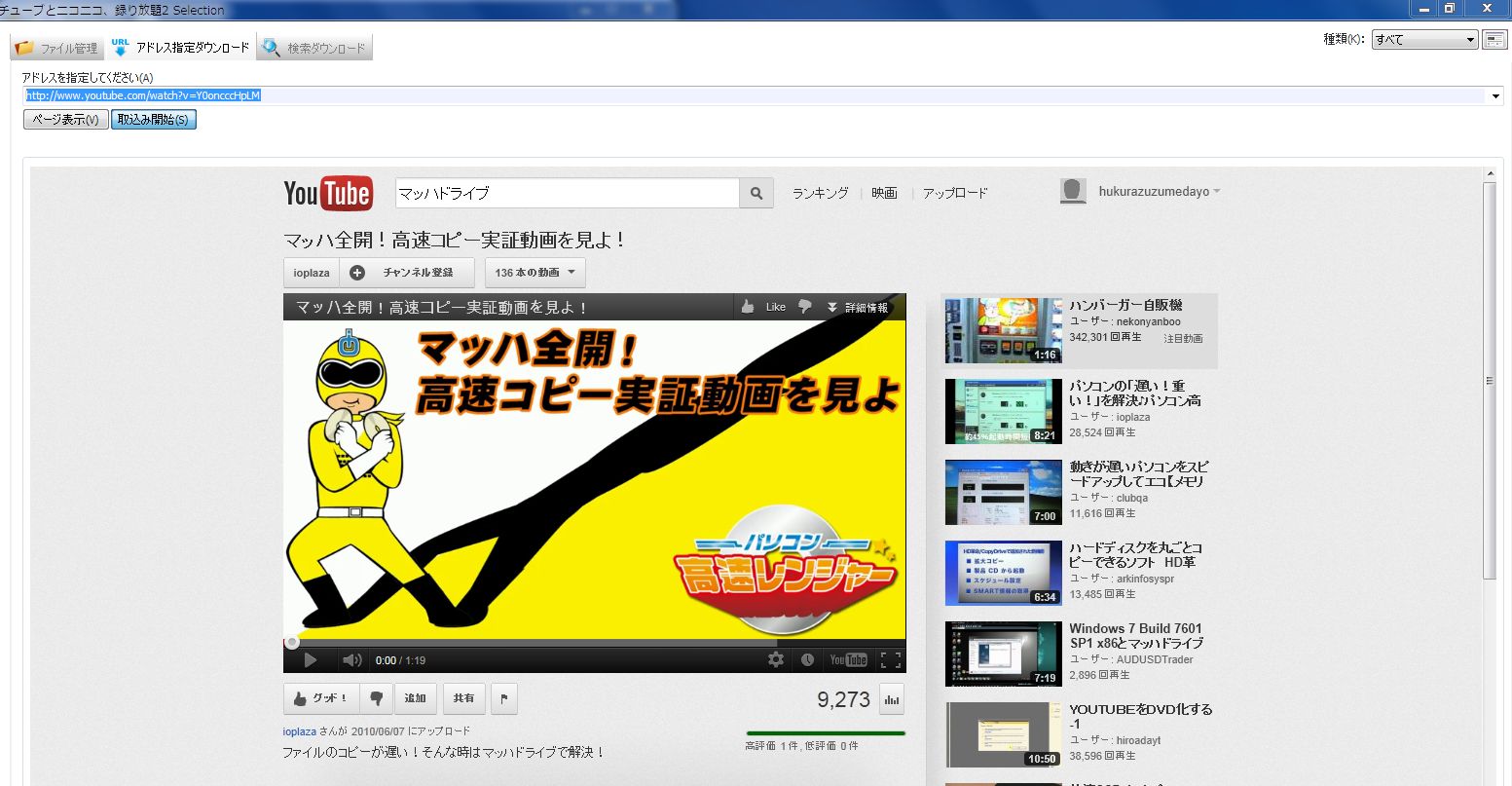Click the thumbs-down button below the video
The width and height of the screenshot is (1512, 786).
(375, 698)
